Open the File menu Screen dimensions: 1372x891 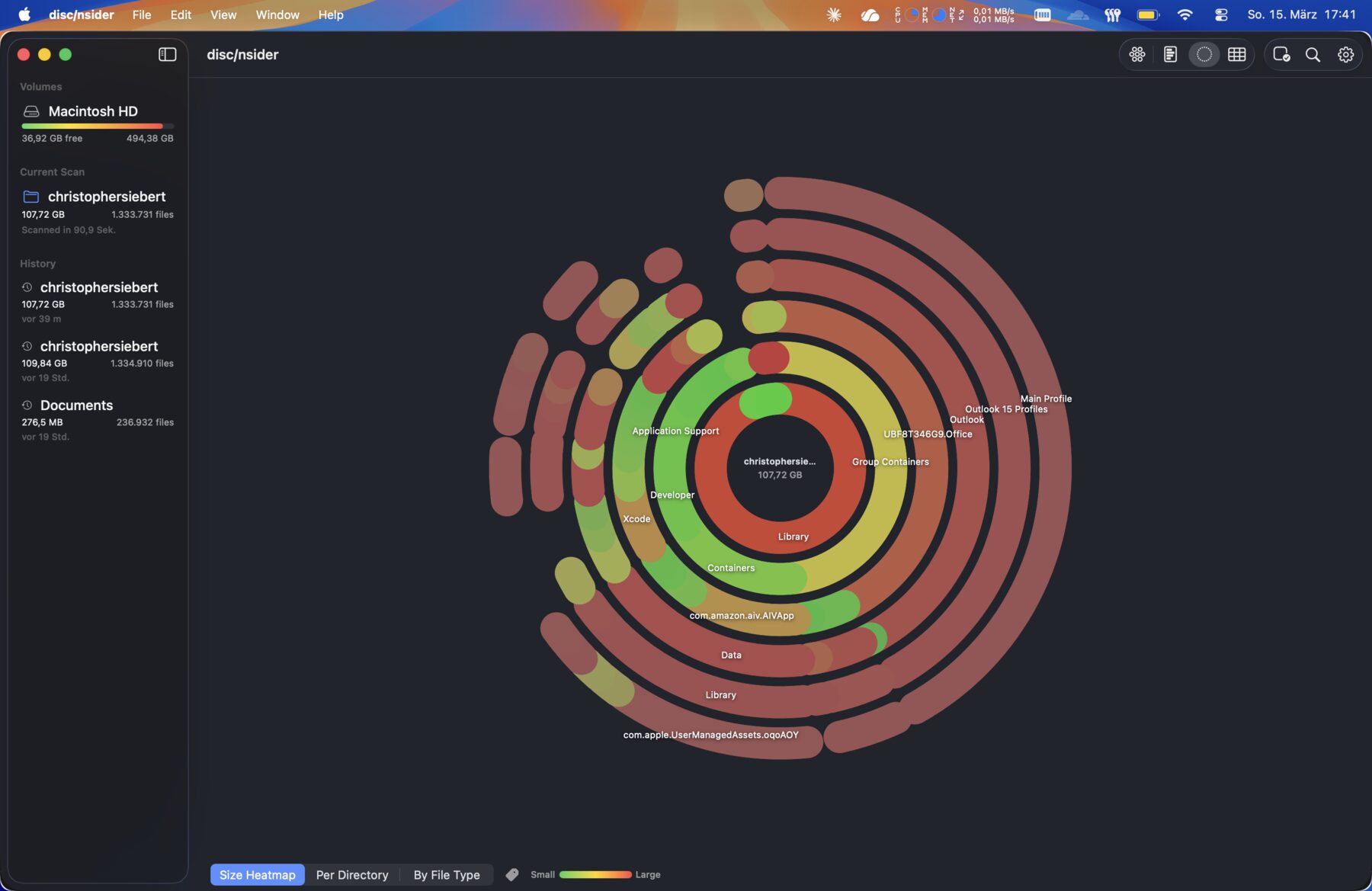(x=142, y=14)
